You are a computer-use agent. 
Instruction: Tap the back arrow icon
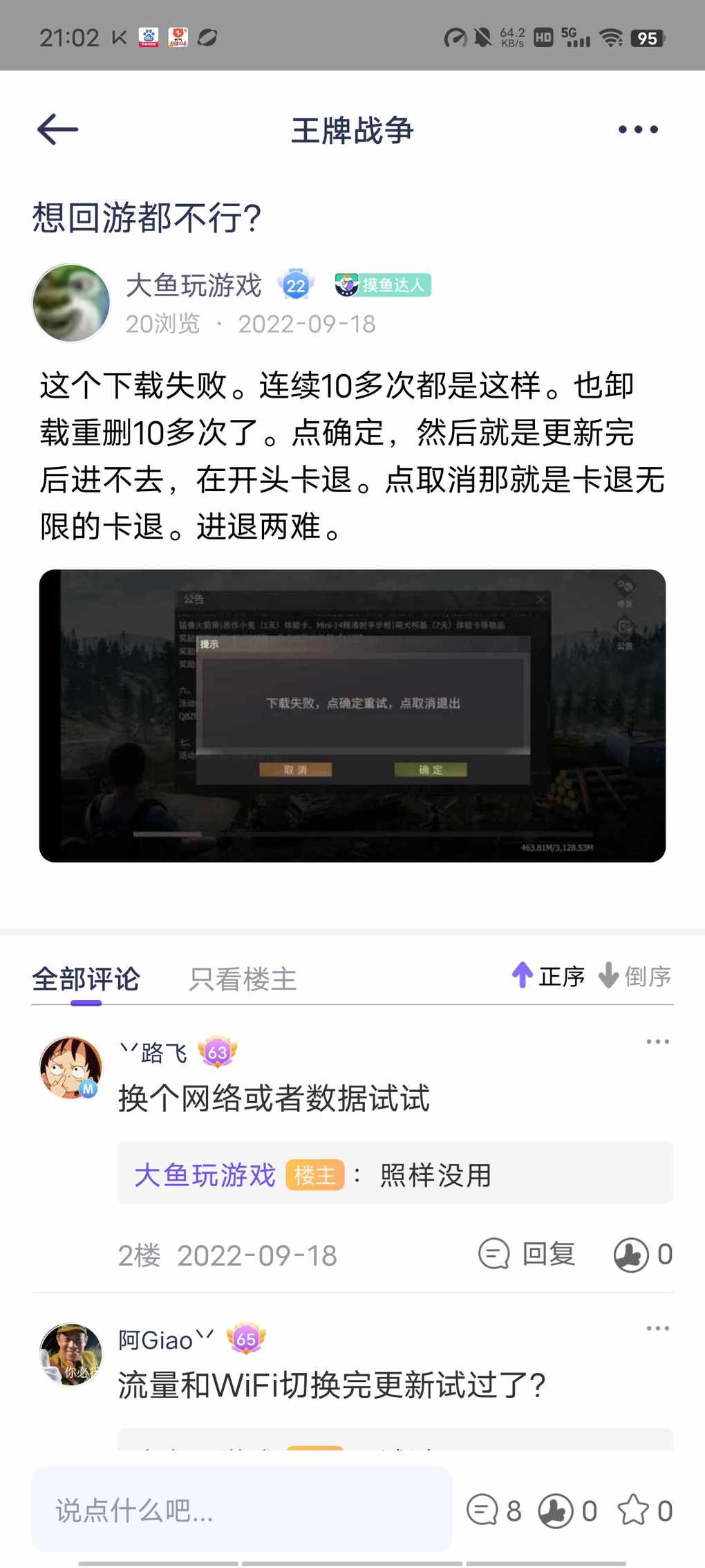tap(57, 129)
